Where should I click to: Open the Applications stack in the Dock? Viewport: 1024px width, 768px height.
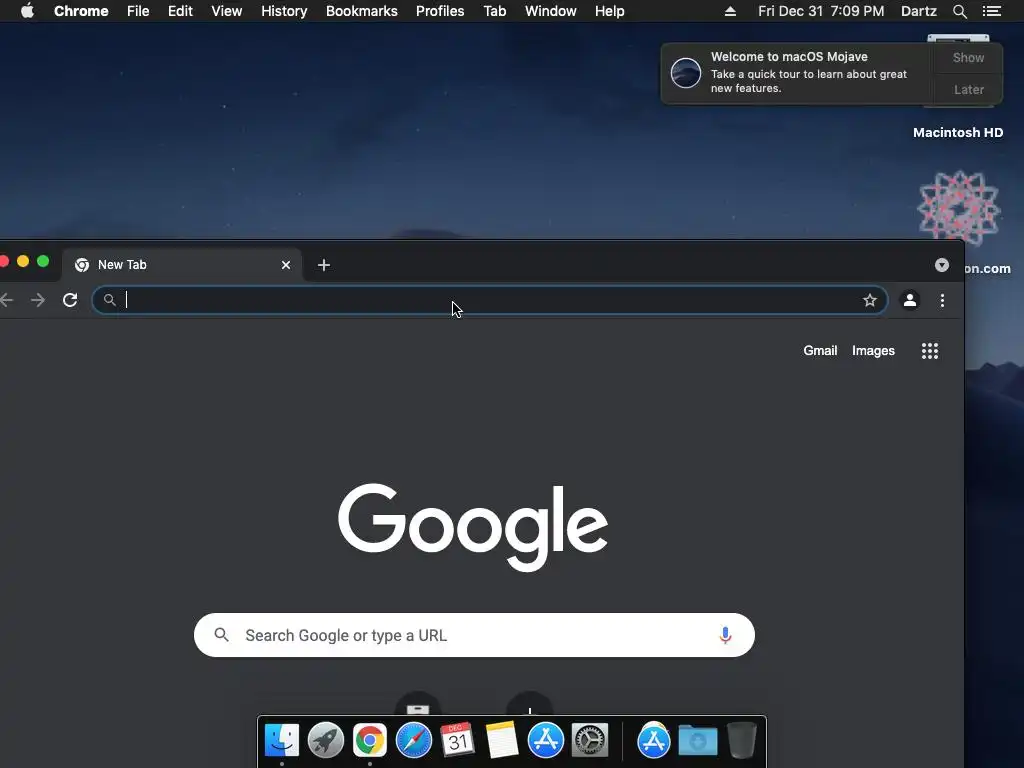[x=654, y=740]
